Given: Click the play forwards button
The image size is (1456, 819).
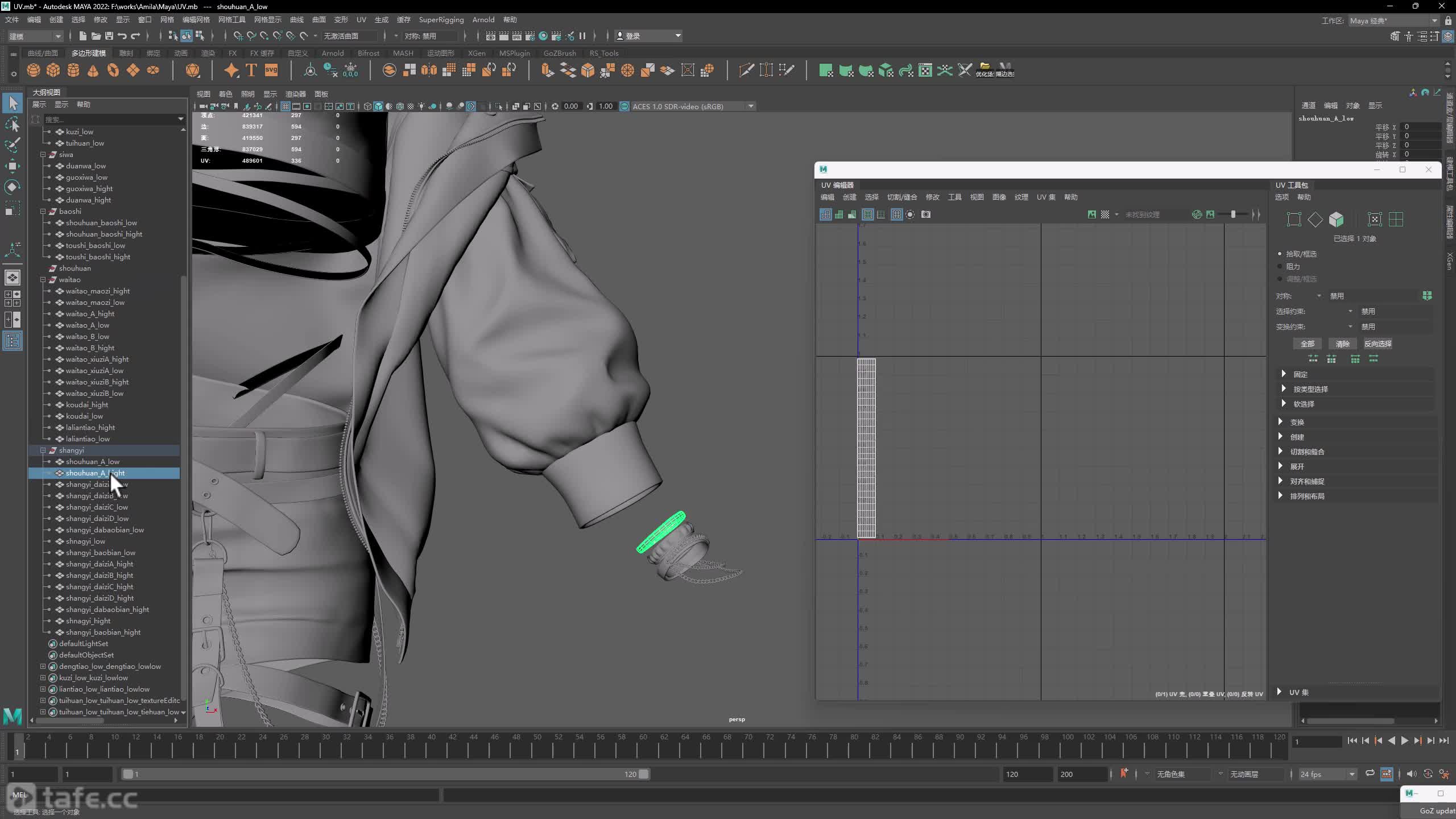Looking at the screenshot, I should click(1405, 741).
